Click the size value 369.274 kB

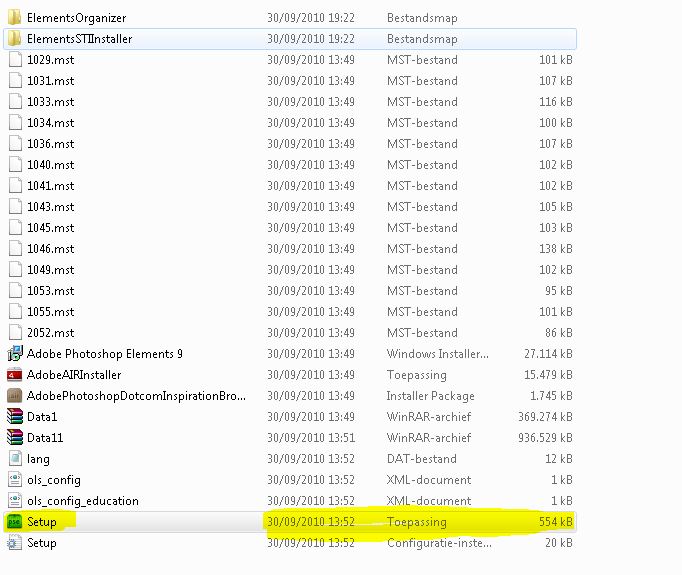pos(545,417)
